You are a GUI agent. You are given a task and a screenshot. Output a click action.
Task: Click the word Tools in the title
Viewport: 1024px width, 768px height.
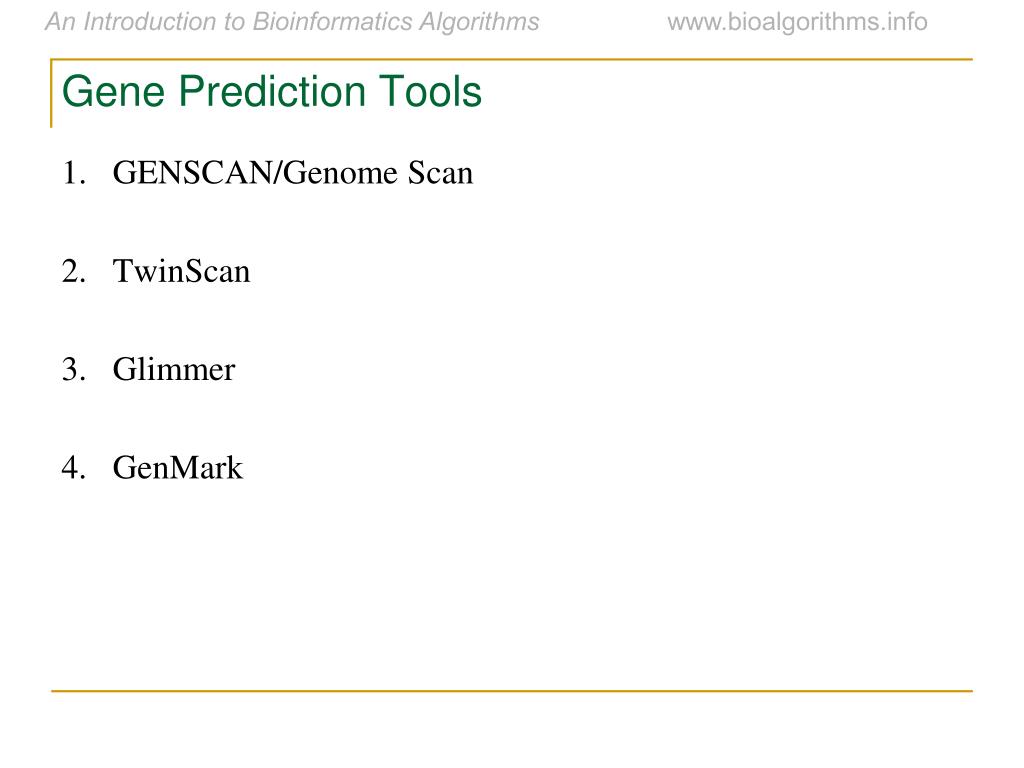(x=430, y=91)
